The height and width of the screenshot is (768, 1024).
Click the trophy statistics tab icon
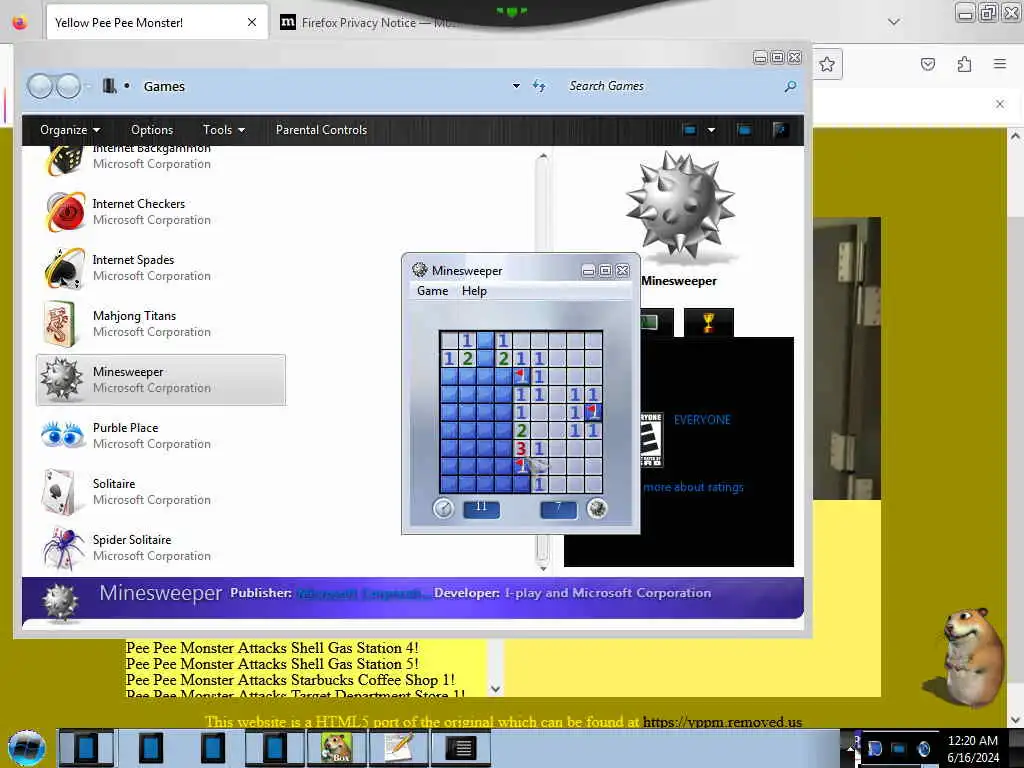(709, 323)
